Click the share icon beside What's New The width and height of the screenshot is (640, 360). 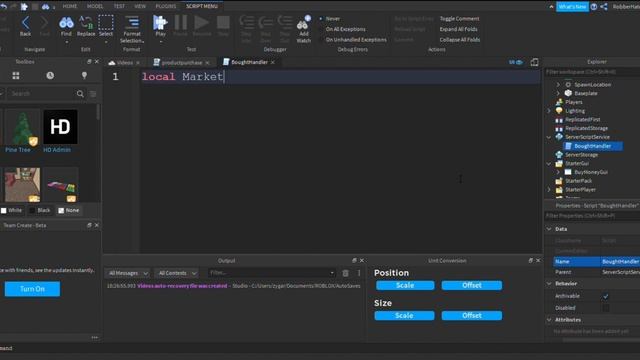pyautogui.click(x=604, y=7)
